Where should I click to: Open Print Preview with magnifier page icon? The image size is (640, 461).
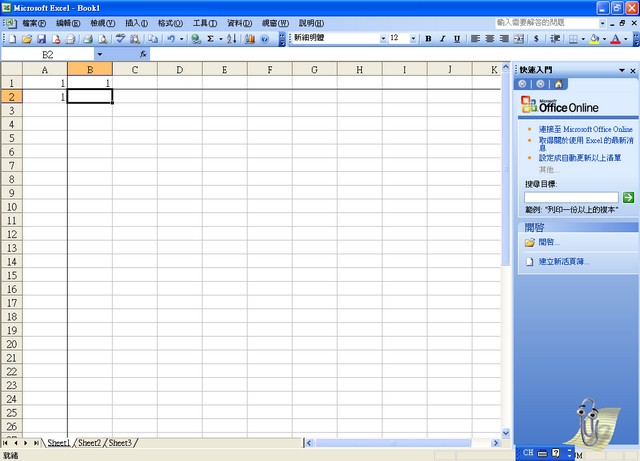point(103,39)
